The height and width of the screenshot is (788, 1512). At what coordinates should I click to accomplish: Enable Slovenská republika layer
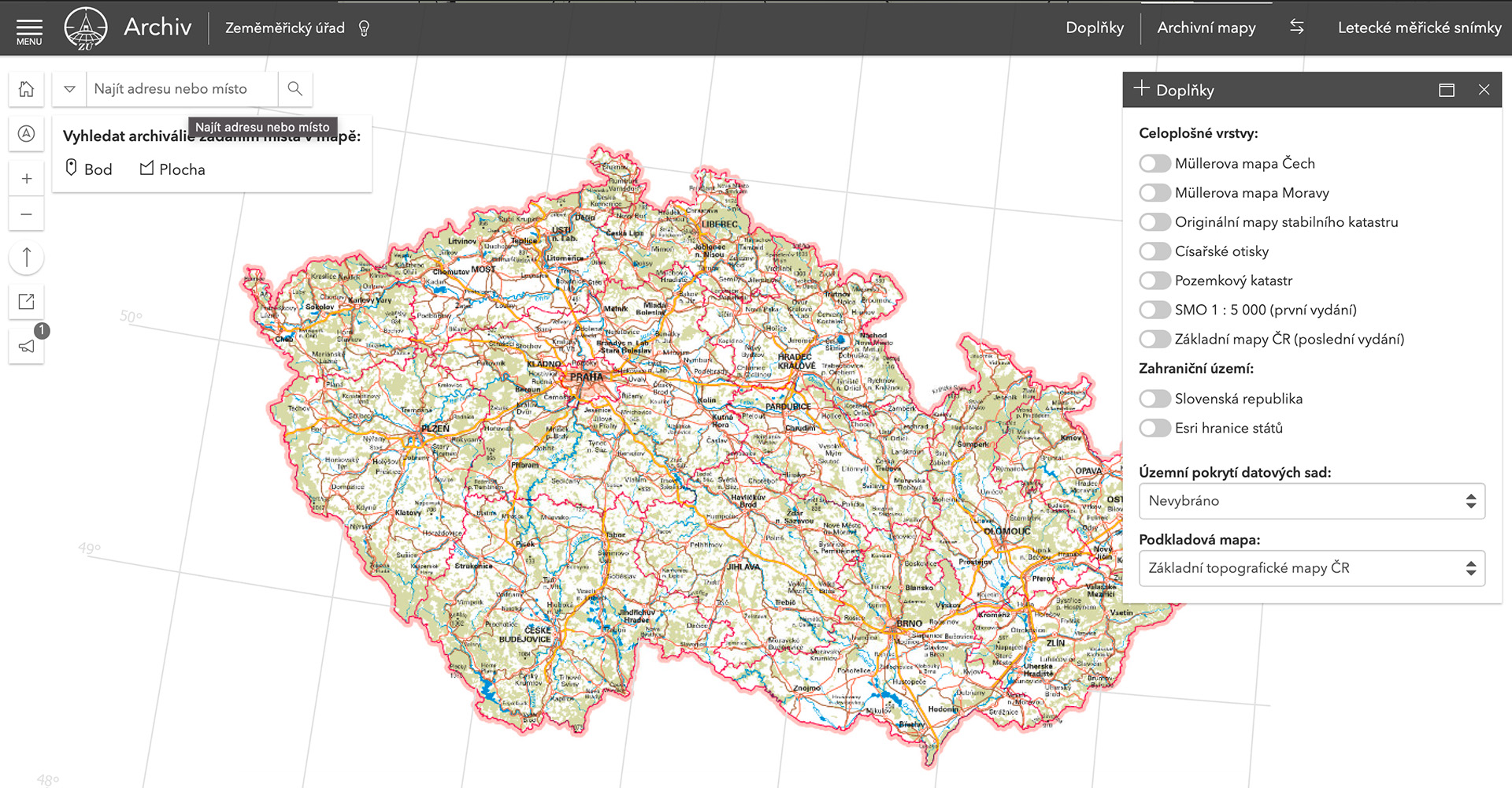coord(1154,399)
